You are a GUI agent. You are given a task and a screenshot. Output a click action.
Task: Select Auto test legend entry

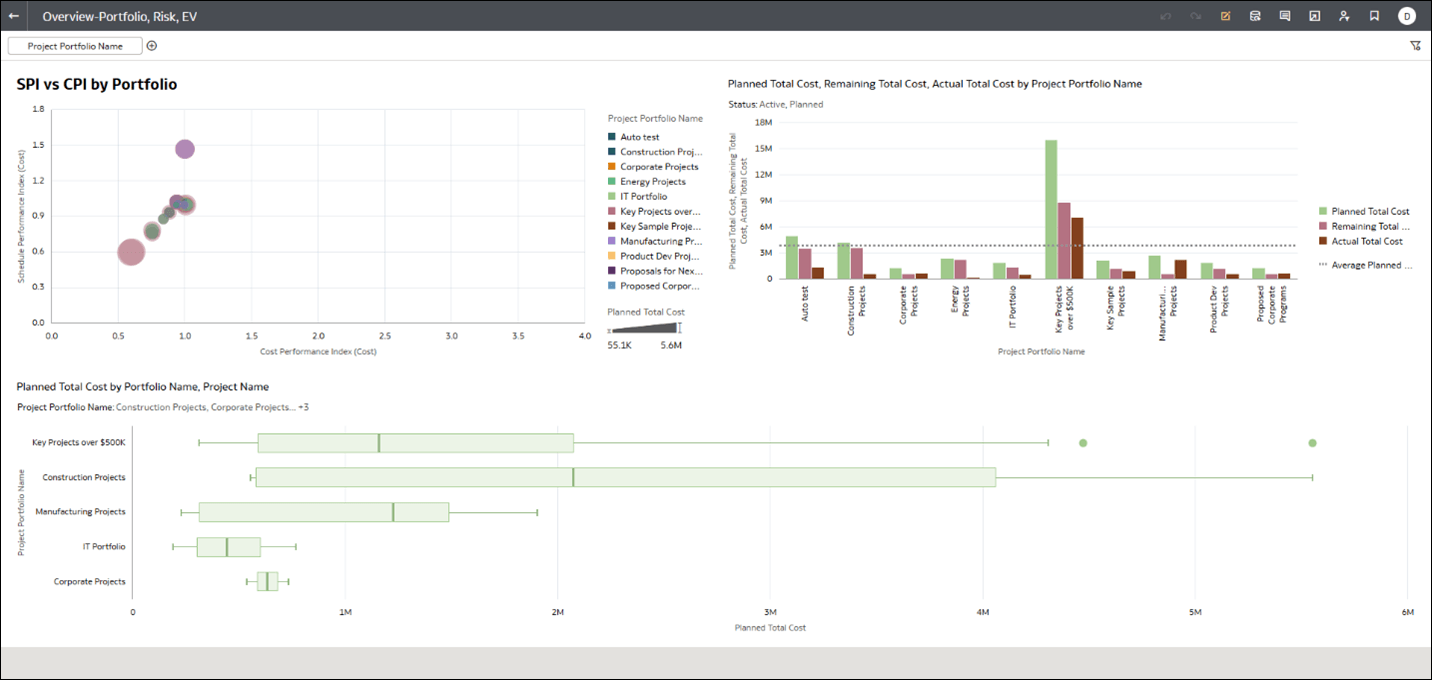(x=634, y=137)
